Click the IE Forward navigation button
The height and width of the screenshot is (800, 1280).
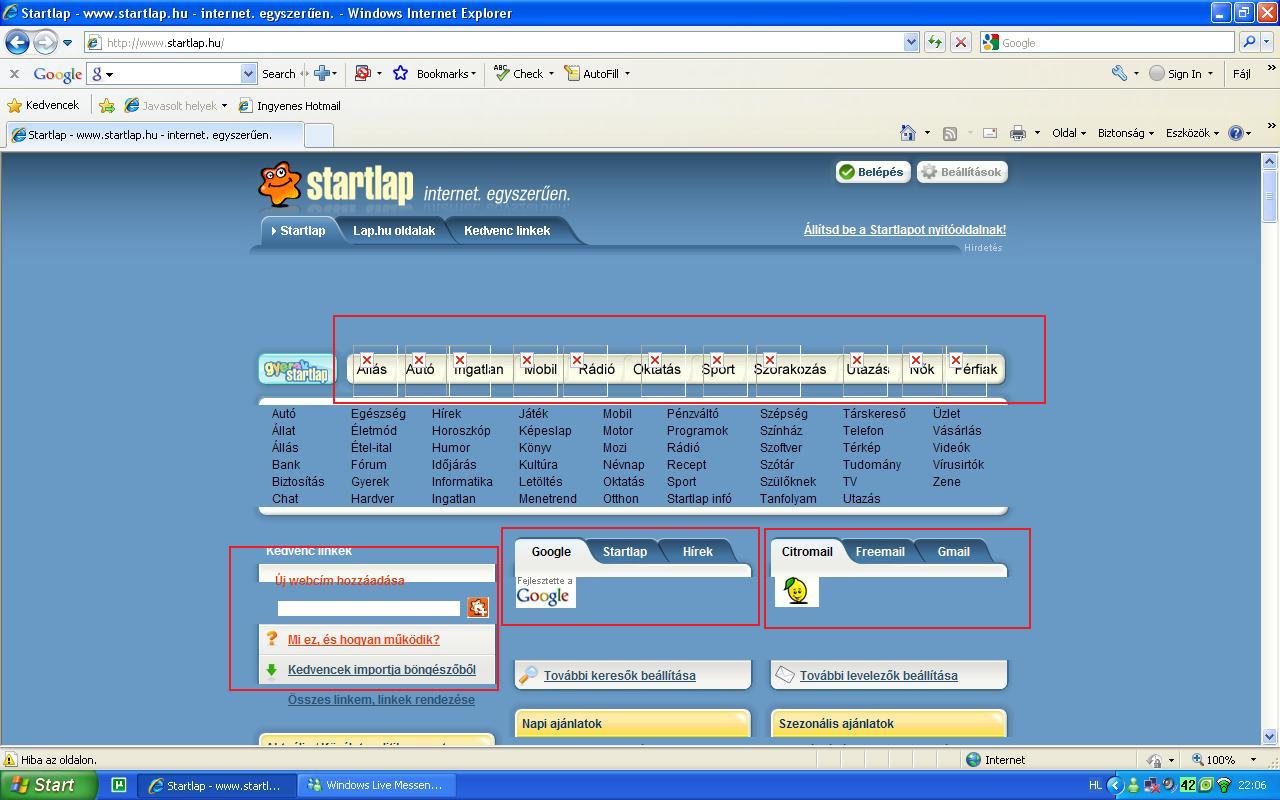pyautogui.click(x=45, y=43)
